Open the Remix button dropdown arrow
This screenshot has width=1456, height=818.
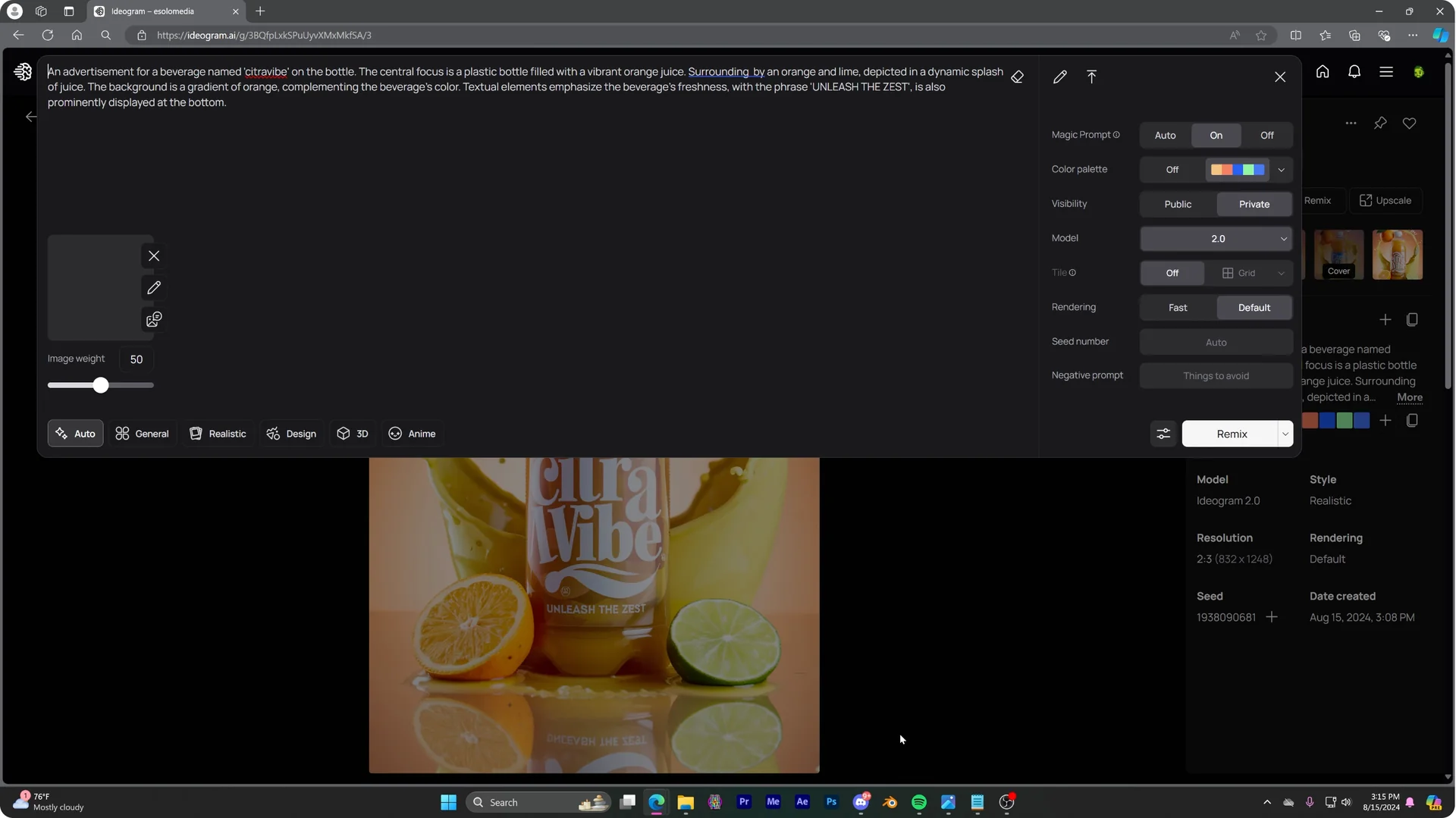pyautogui.click(x=1285, y=434)
